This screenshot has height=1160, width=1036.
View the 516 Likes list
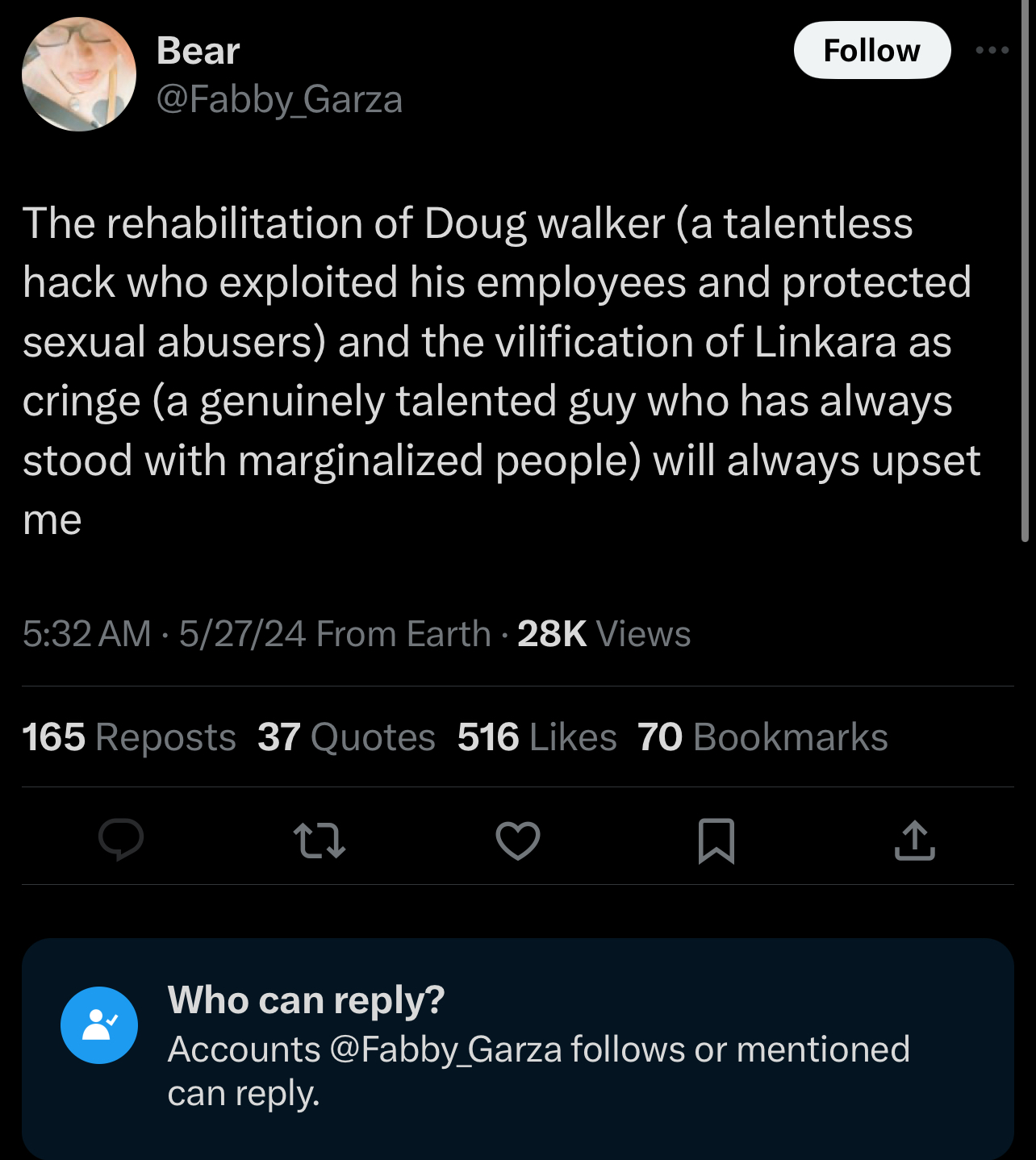[x=537, y=736]
